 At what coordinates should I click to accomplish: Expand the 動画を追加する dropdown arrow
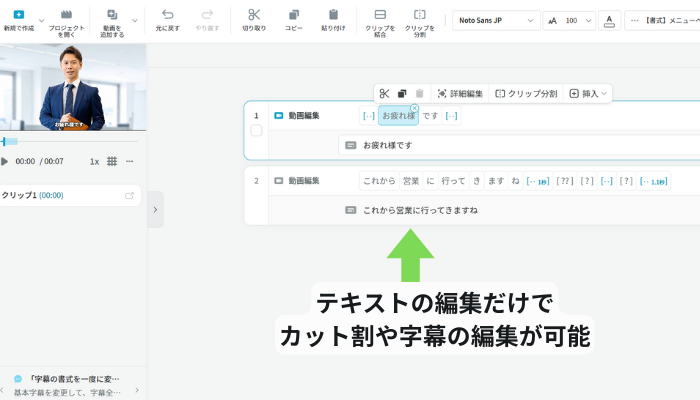click(135, 21)
